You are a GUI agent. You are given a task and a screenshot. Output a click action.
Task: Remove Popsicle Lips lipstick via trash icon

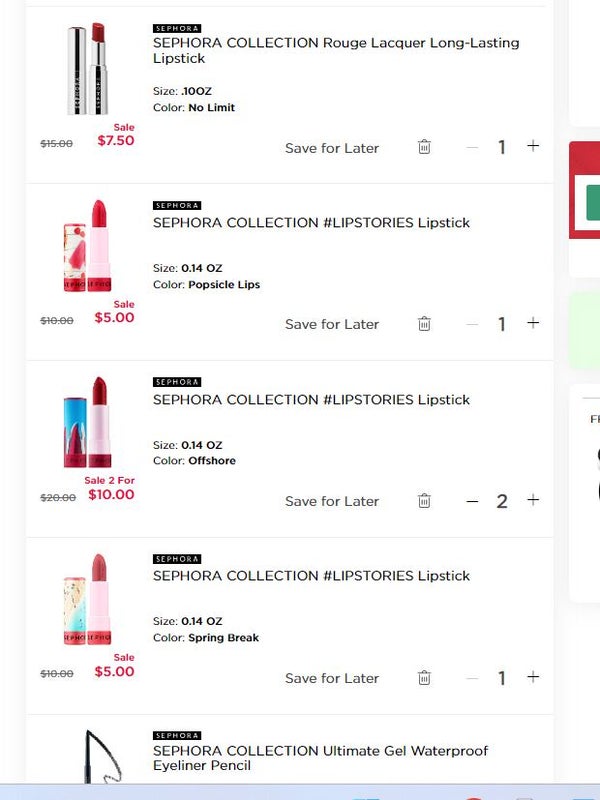tap(424, 324)
